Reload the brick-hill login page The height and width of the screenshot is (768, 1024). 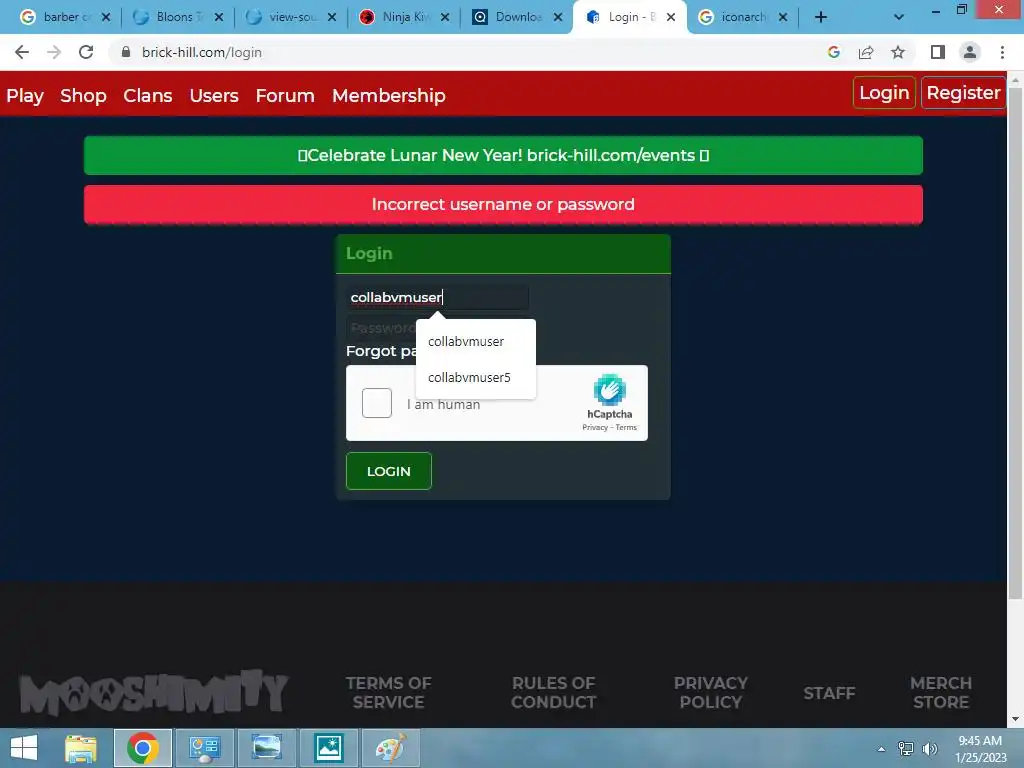(86, 52)
